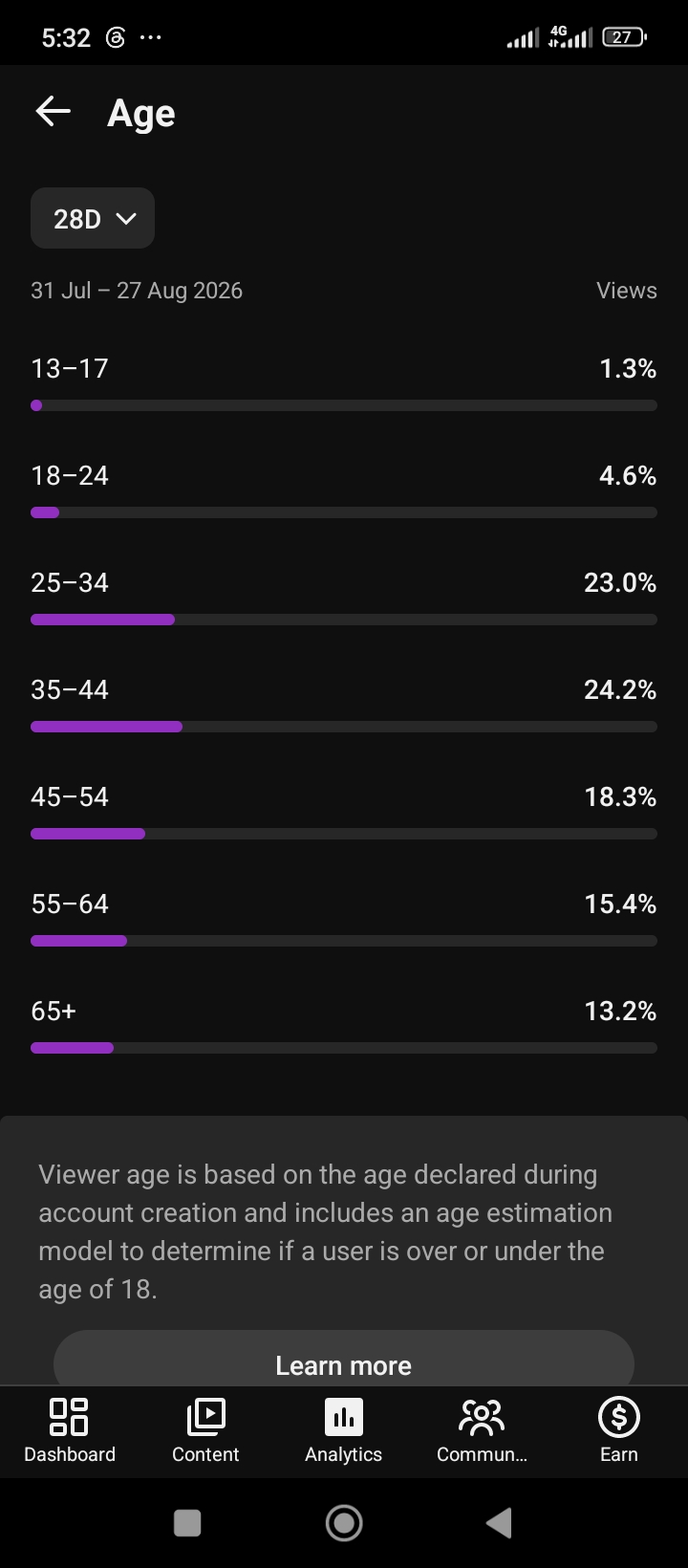
Task: Click the 65+ purple progress bar
Action: 72,1048
